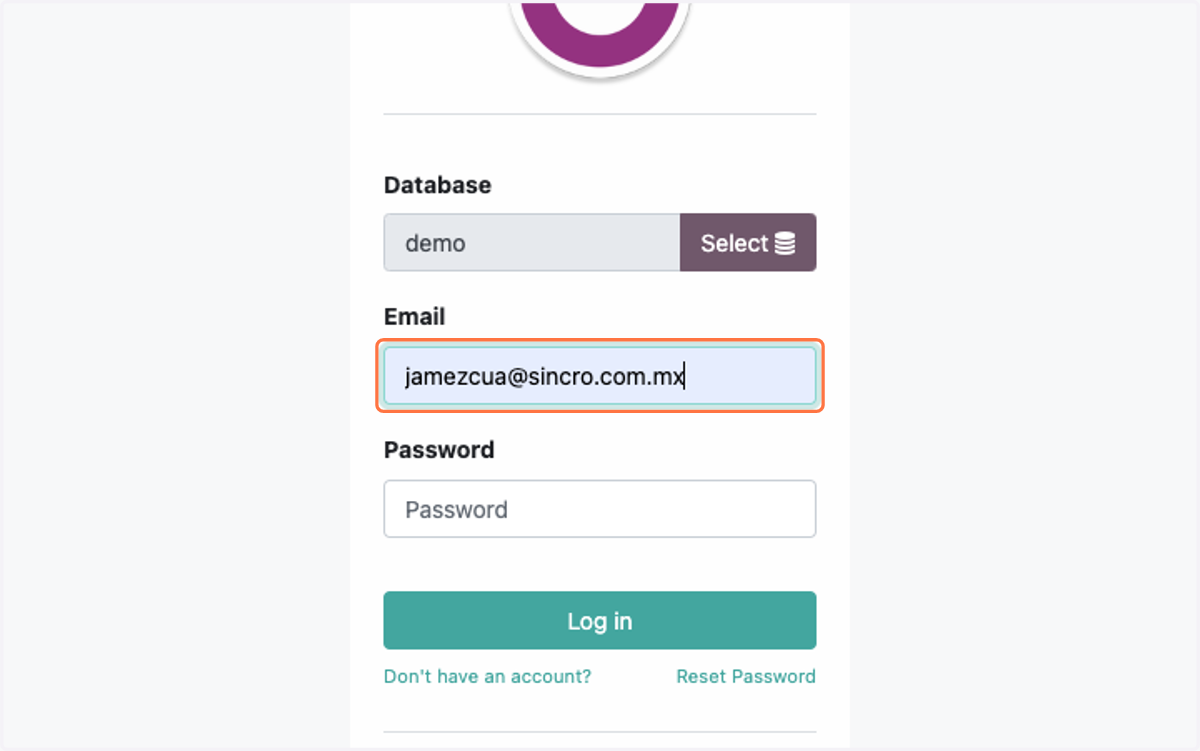The width and height of the screenshot is (1200, 751).
Task: Click the Database field label
Action: click(437, 185)
